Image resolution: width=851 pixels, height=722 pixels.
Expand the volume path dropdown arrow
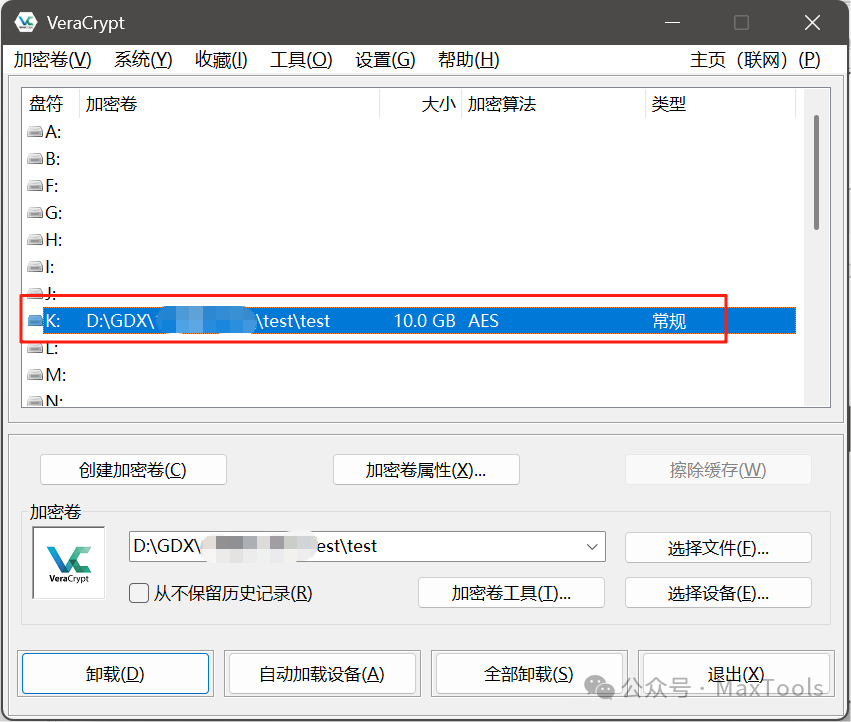(x=592, y=547)
